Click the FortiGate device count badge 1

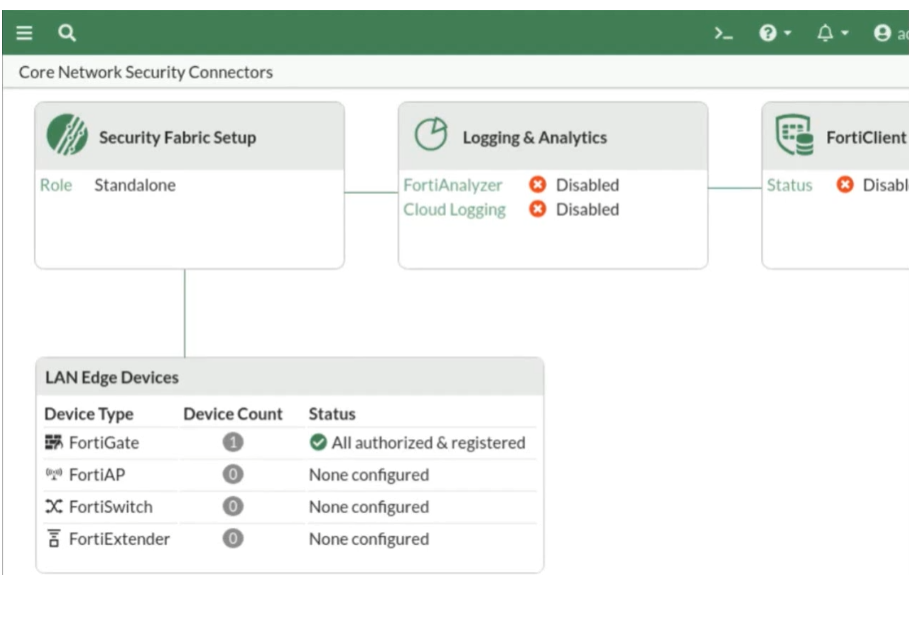[233, 442]
